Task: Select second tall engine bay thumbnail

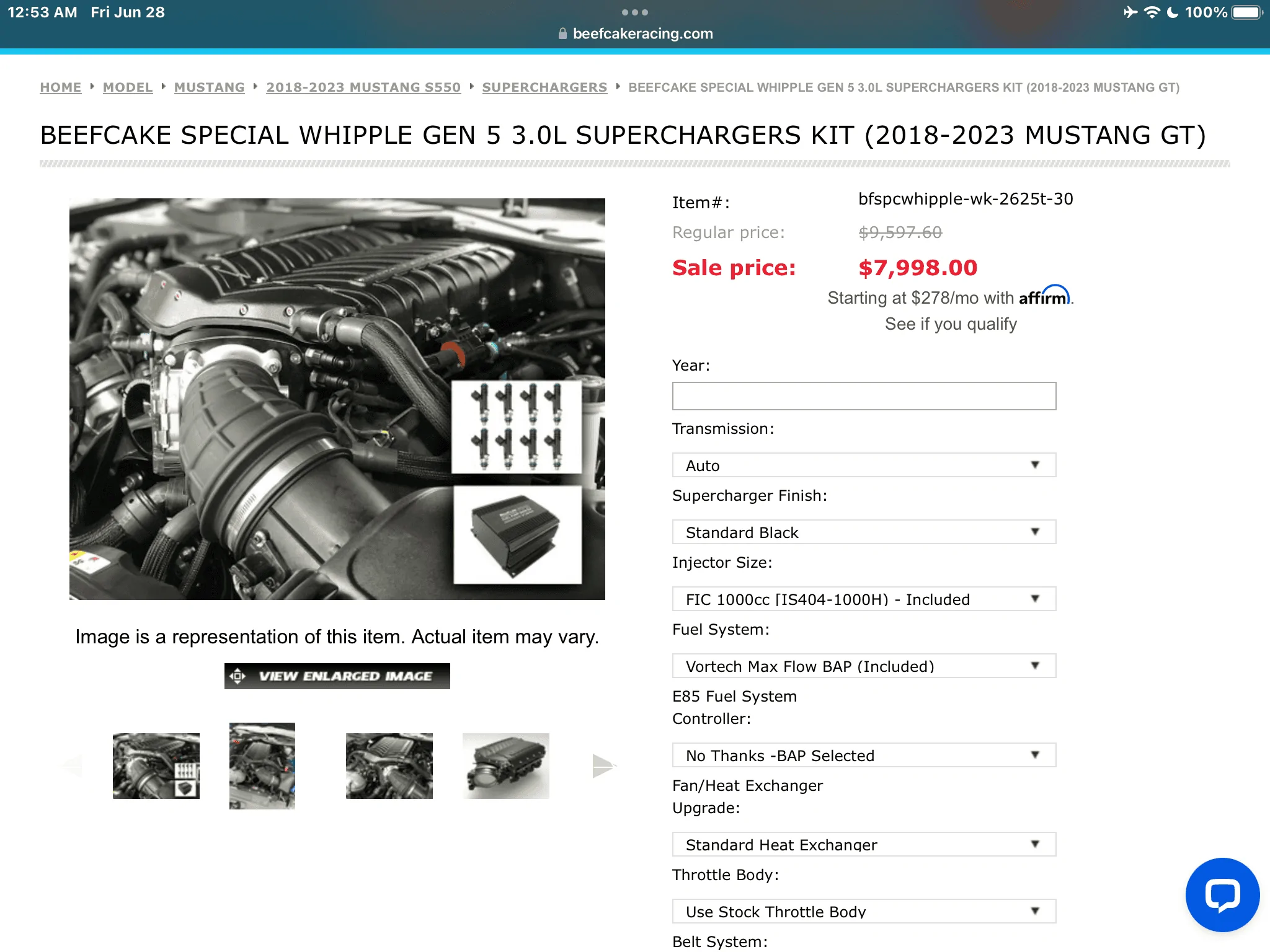Action: click(262, 766)
